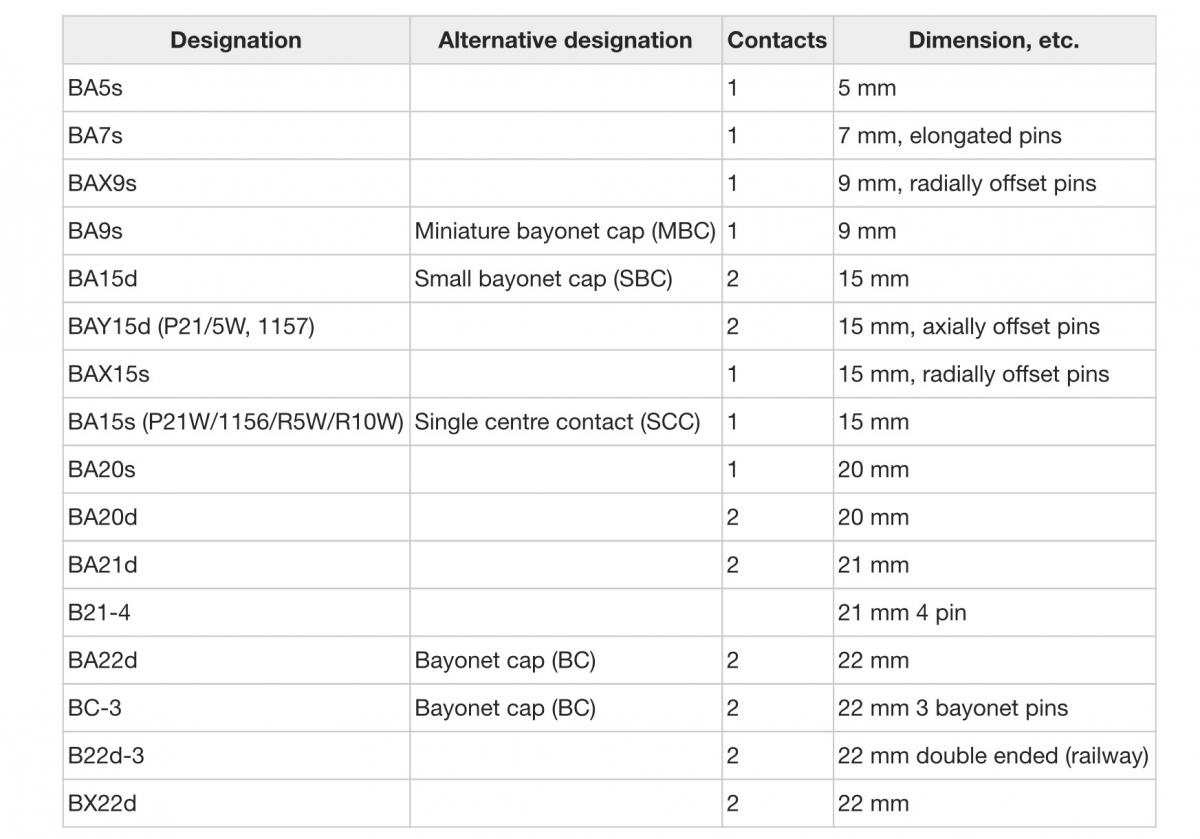
Task: Click the Contacts column header
Action: [777, 40]
